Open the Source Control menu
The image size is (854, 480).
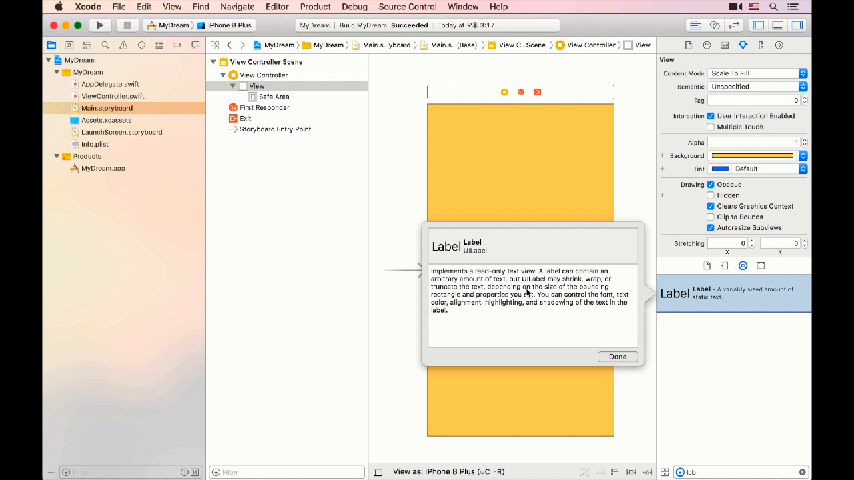click(x=407, y=7)
